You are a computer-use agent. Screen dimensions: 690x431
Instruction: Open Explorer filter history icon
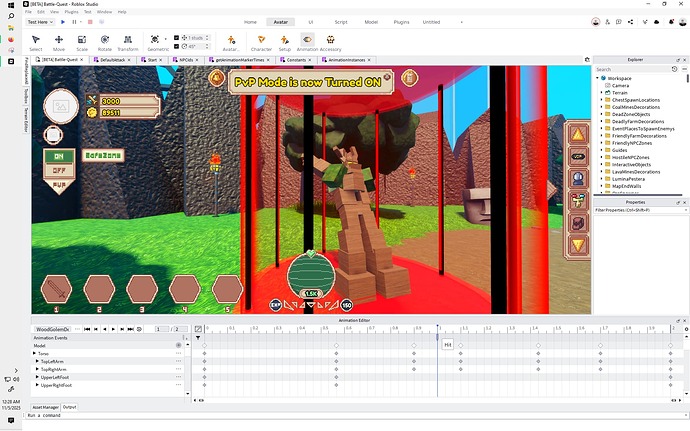674,69
